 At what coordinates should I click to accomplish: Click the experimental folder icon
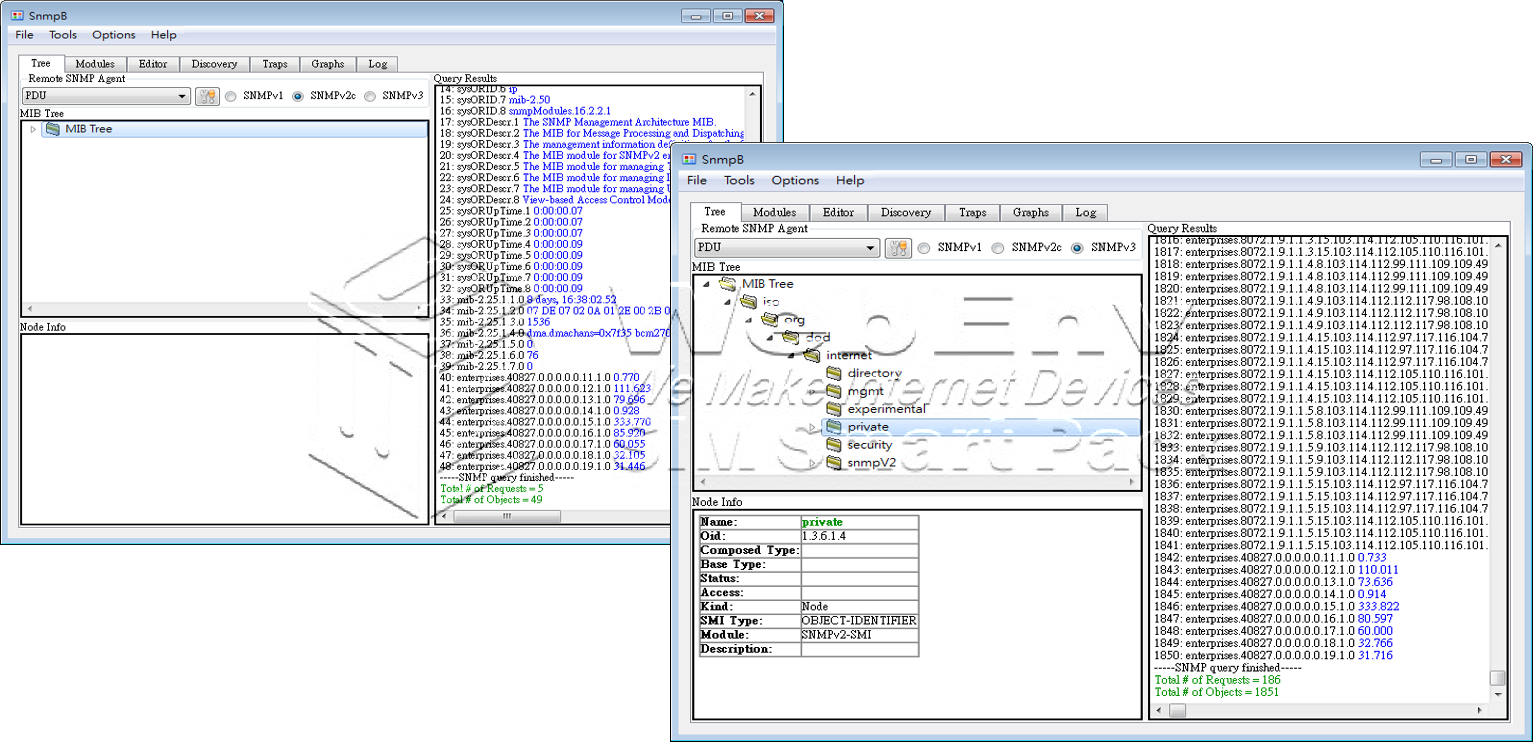click(x=833, y=409)
